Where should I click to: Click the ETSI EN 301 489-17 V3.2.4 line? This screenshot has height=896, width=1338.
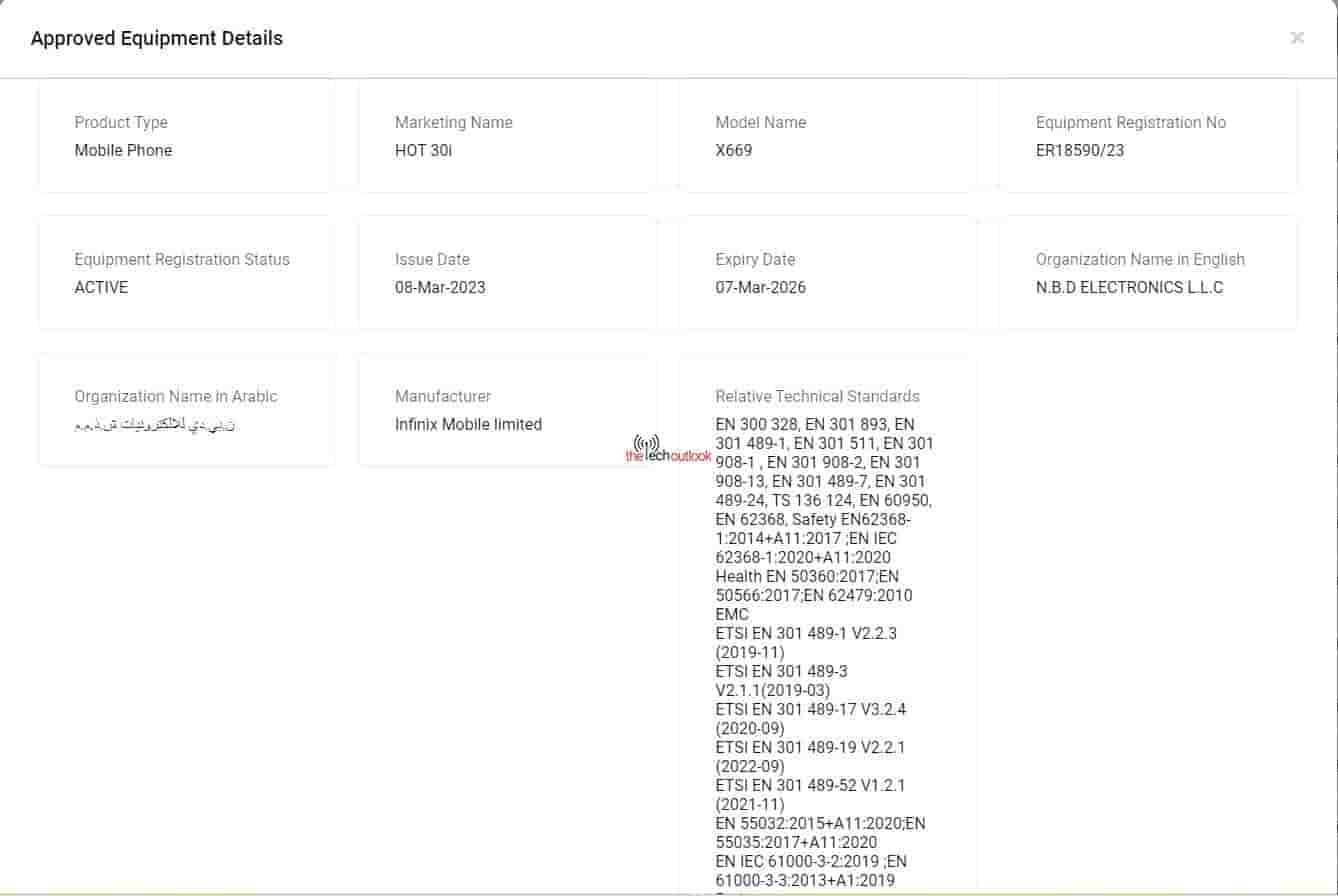(x=810, y=709)
